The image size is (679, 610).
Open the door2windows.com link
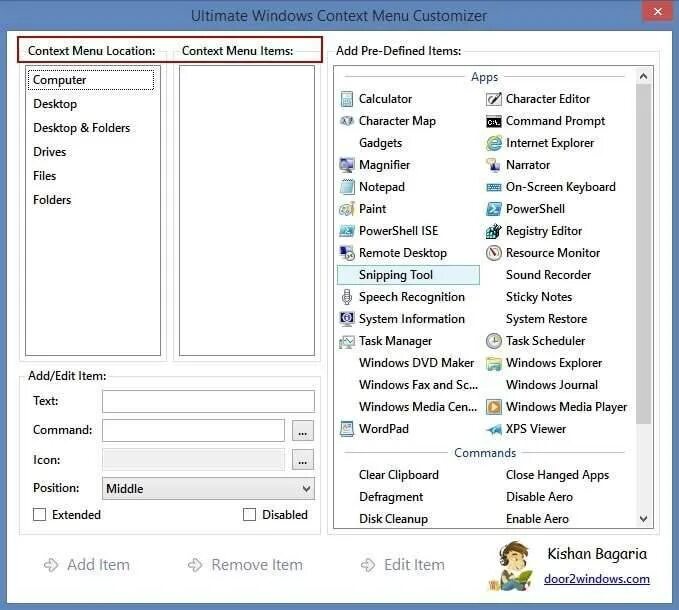(597, 579)
